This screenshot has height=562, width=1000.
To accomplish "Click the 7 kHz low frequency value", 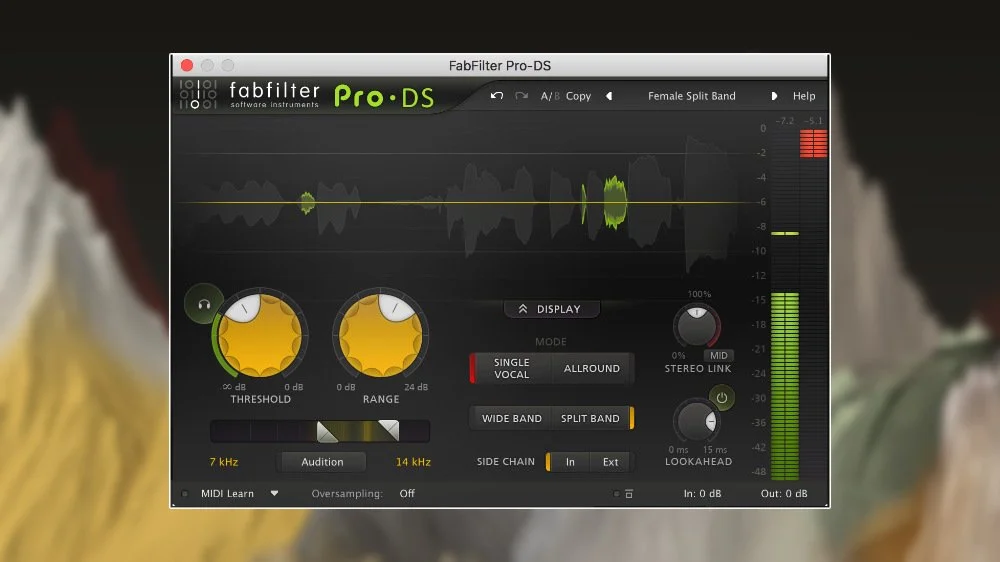I will point(224,462).
